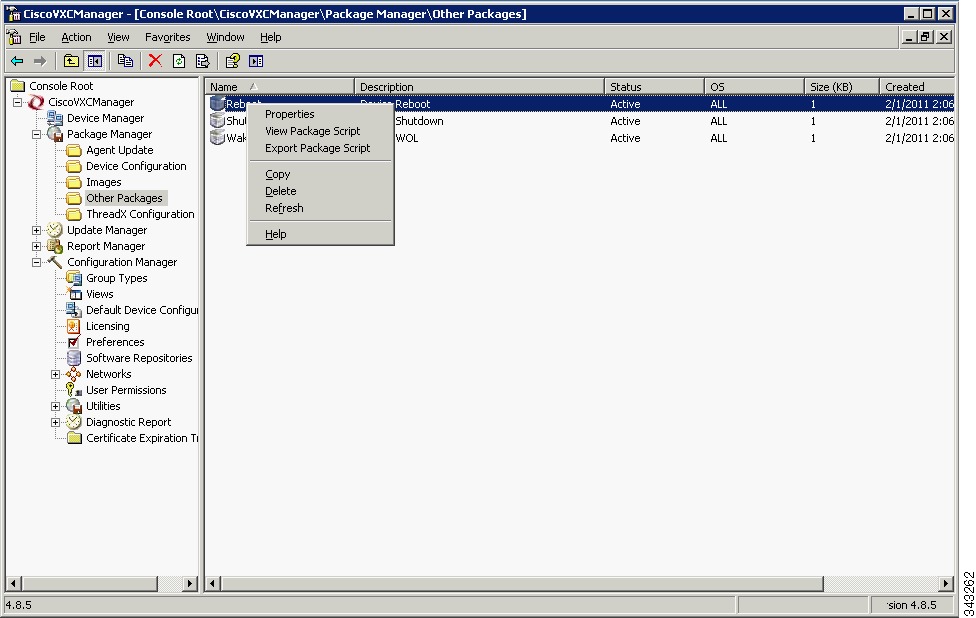Image resolution: width=976 pixels, height=618 pixels.
Task: Click the WOL description cell
Action: coord(407,138)
